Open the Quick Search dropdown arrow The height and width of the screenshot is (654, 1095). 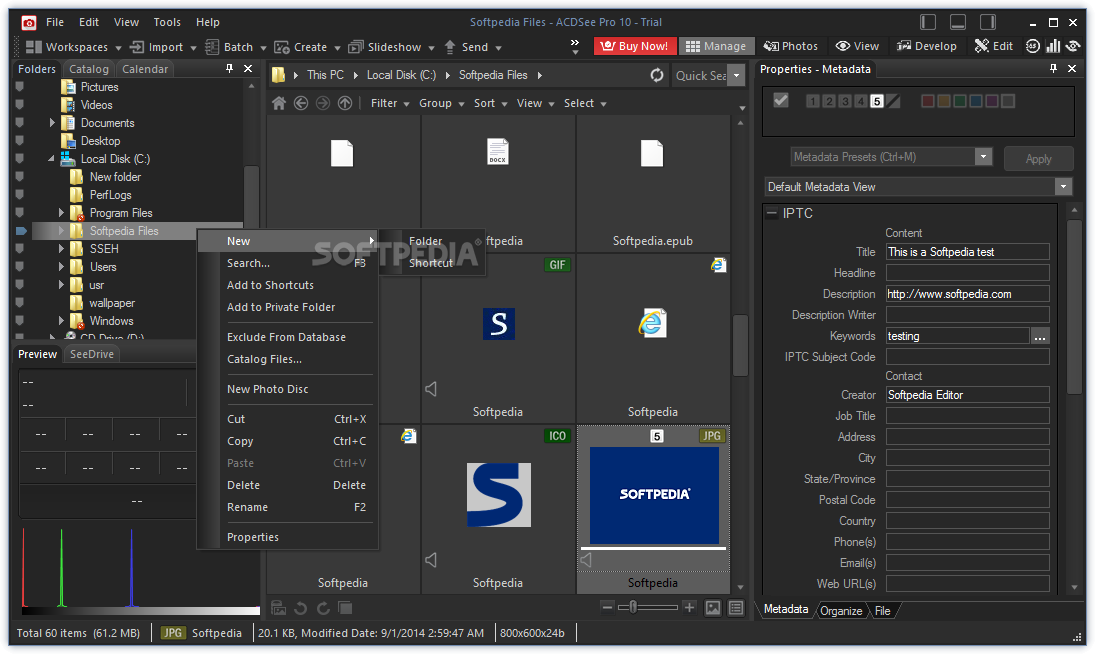(x=736, y=75)
